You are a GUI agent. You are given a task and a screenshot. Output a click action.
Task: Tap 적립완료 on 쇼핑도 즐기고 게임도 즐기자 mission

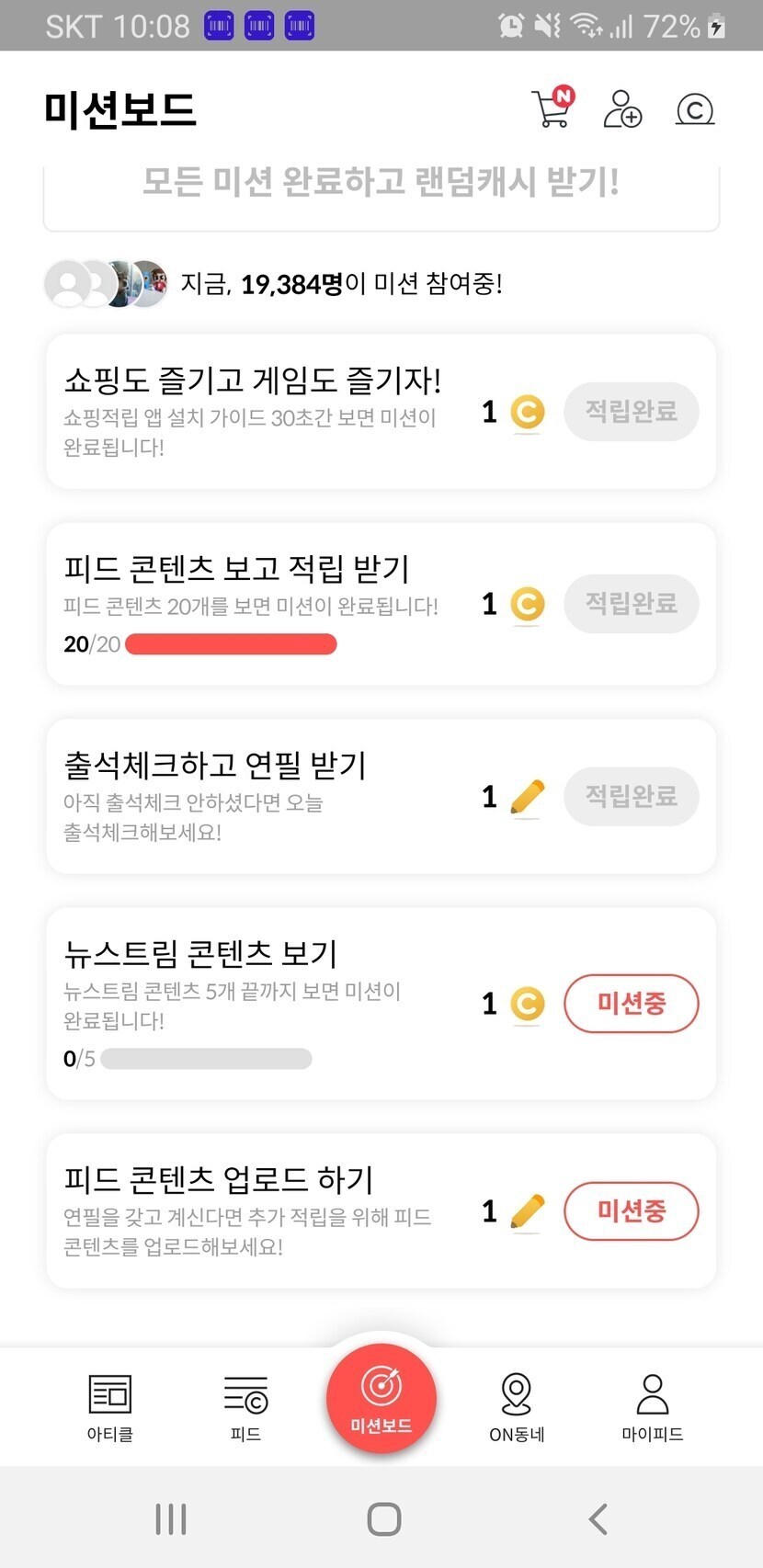[x=632, y=411]
